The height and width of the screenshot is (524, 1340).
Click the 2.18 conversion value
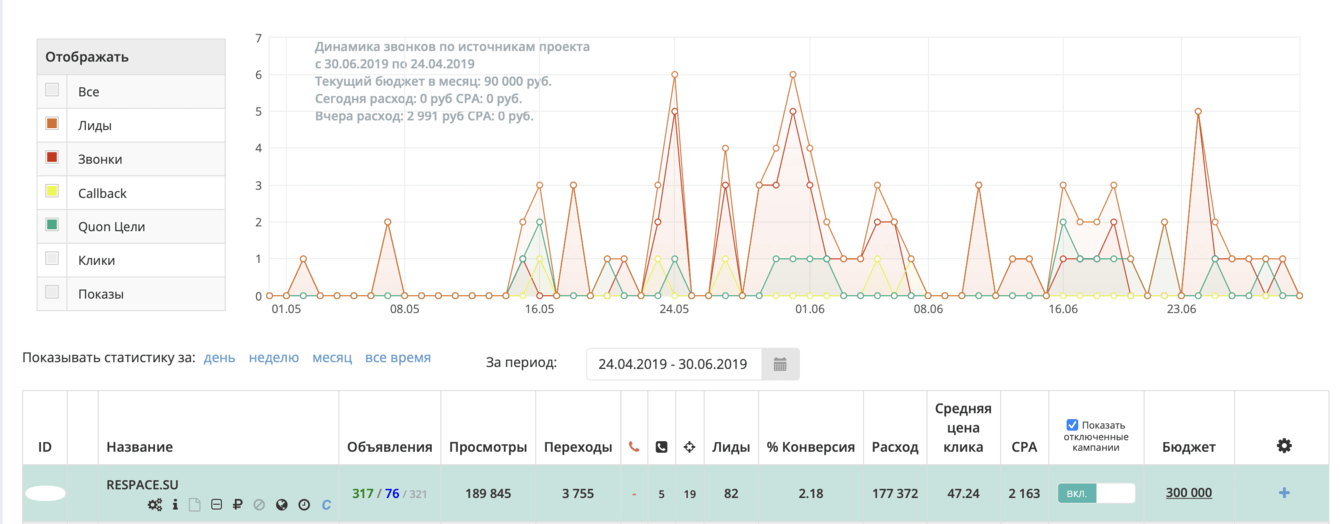pyautogui.click(x=811, y=493)
